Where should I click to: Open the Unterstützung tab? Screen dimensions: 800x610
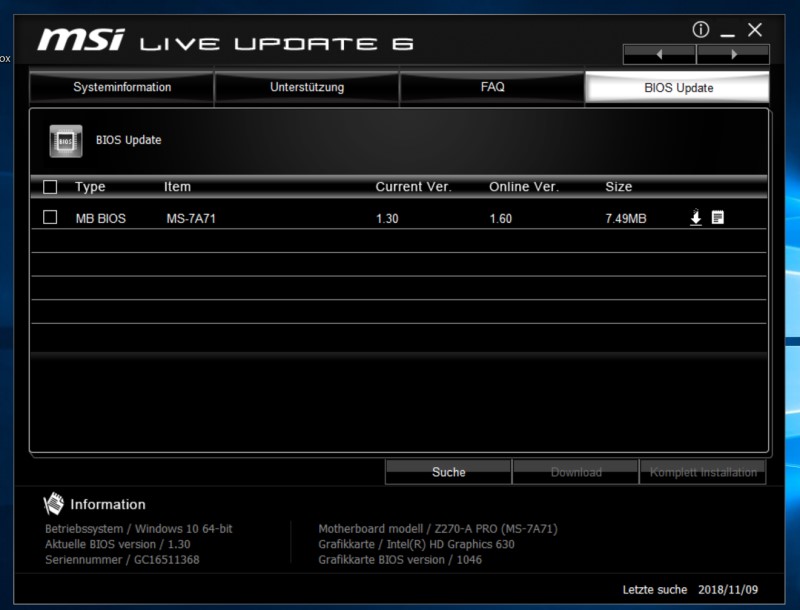(x=307, y=87)
